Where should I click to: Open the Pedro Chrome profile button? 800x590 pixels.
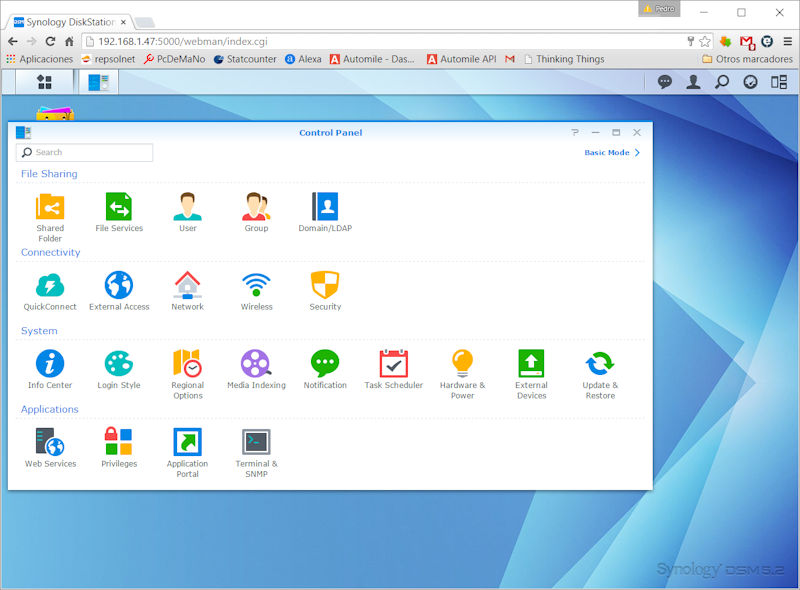[x=659, y=9]
